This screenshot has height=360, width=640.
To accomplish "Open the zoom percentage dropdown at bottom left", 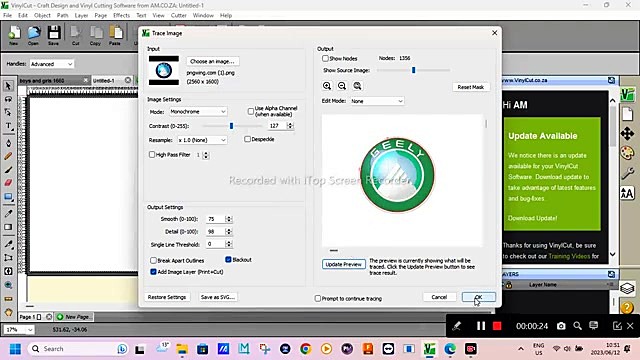I will (19, 329).
